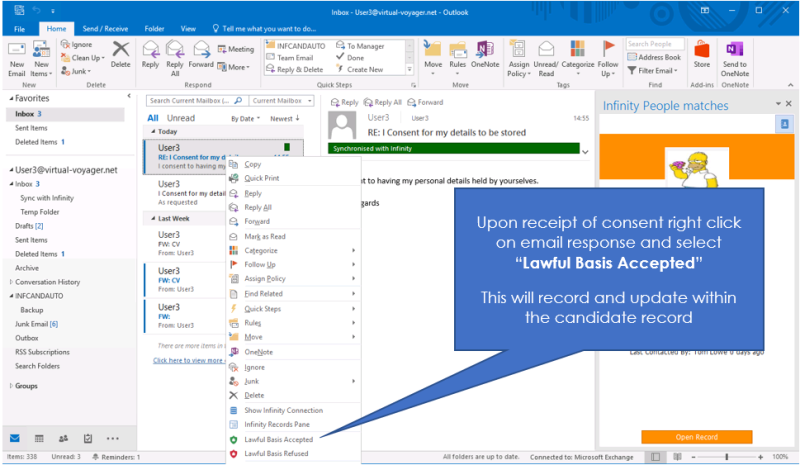Collapse the Favorites folder group
The width and height of the screenshot is (800, 465).
[x=9, y=100]
